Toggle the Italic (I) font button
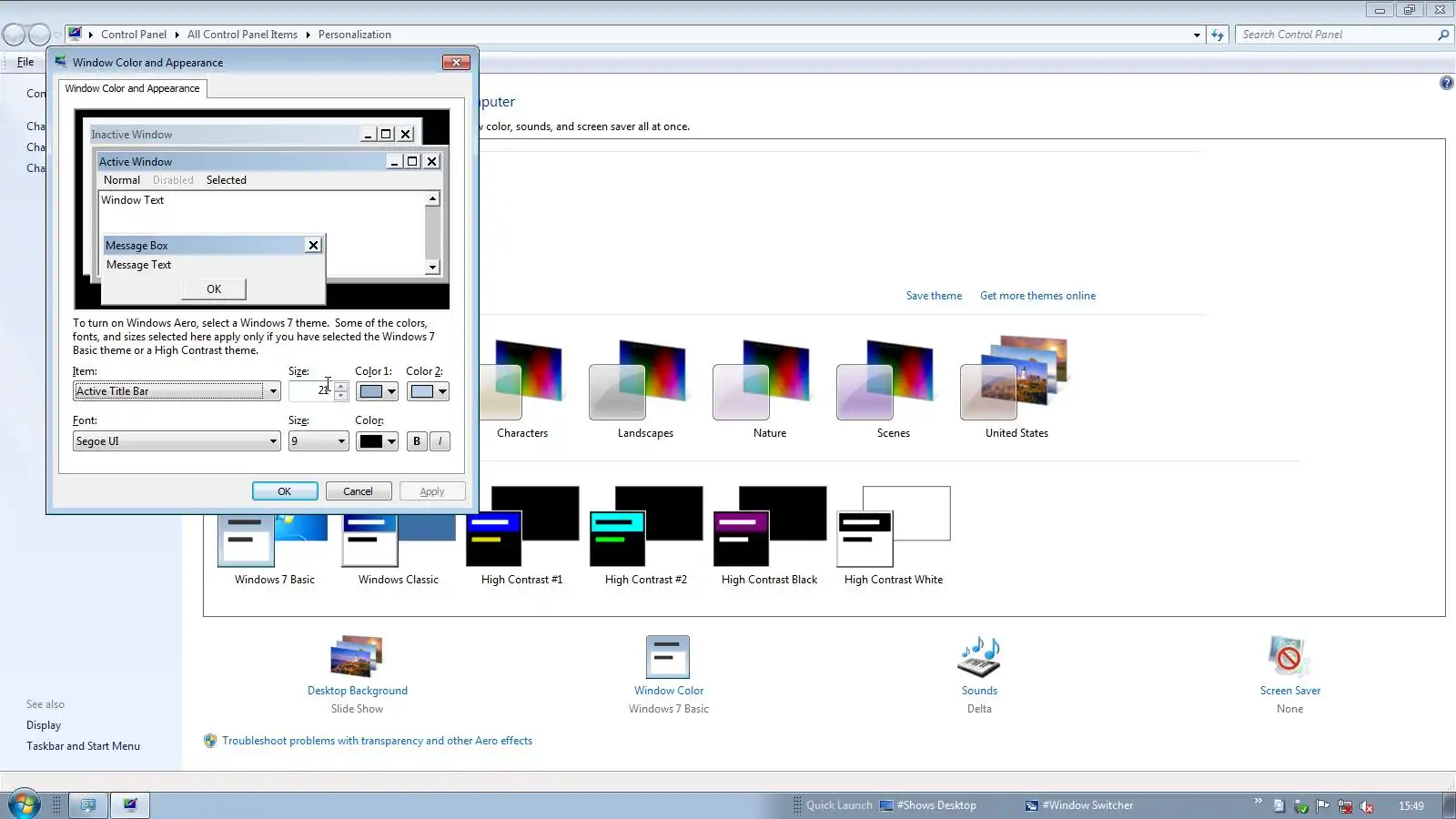The width and height of the screenshot is (1456, 819). tap(440, 441)
